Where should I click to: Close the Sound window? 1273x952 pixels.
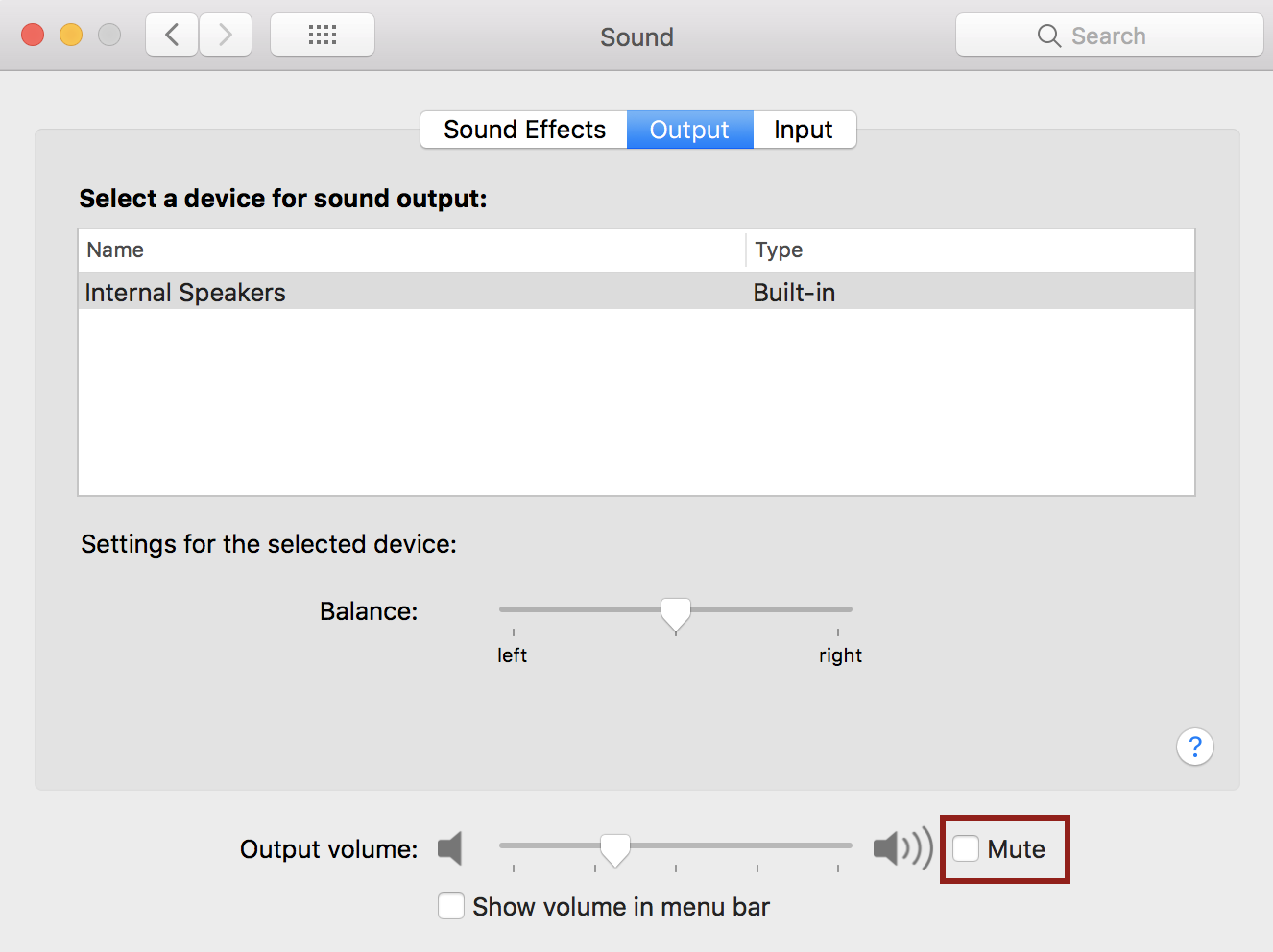tap(33, 35)
